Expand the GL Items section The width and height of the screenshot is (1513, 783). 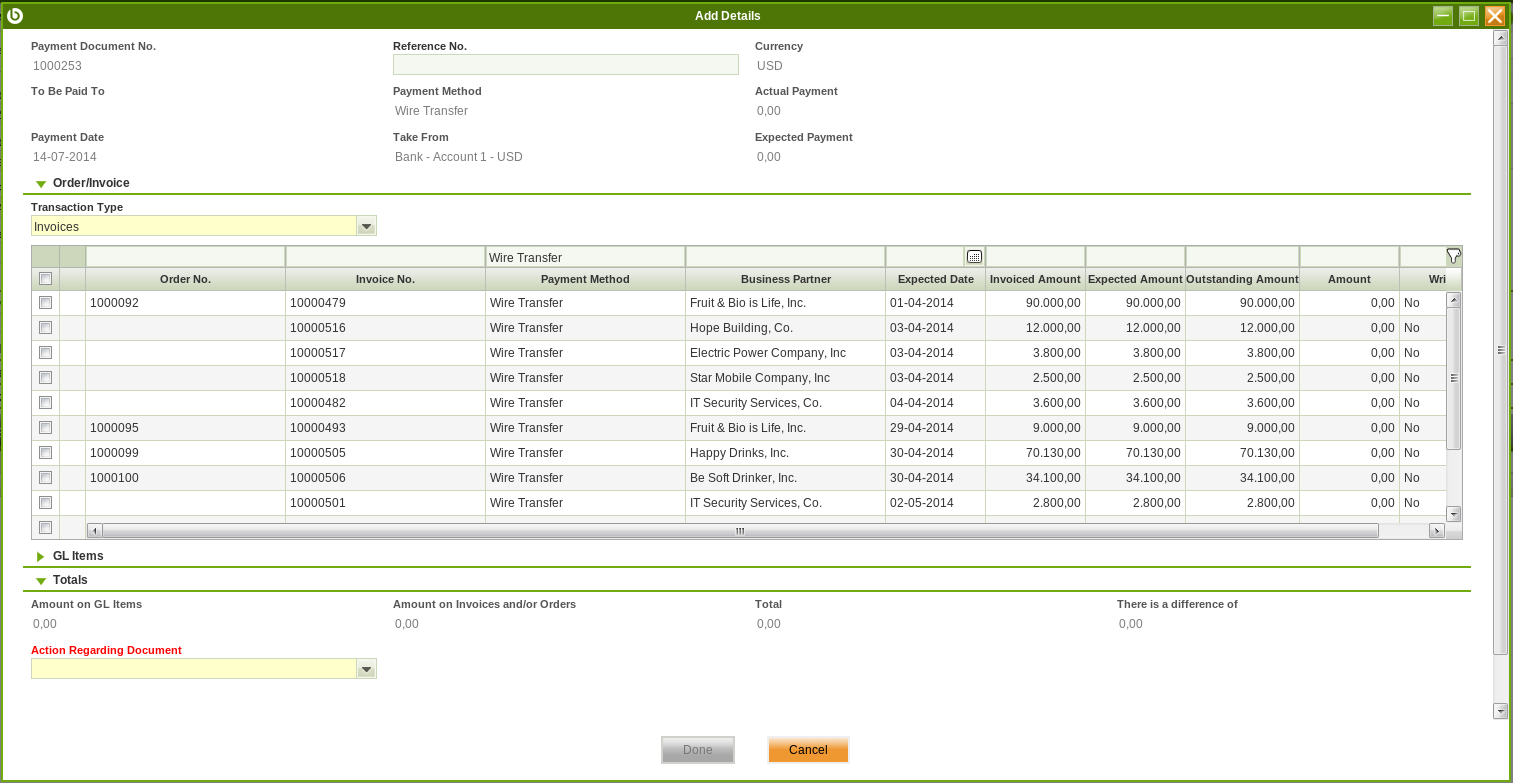point(41,556)
